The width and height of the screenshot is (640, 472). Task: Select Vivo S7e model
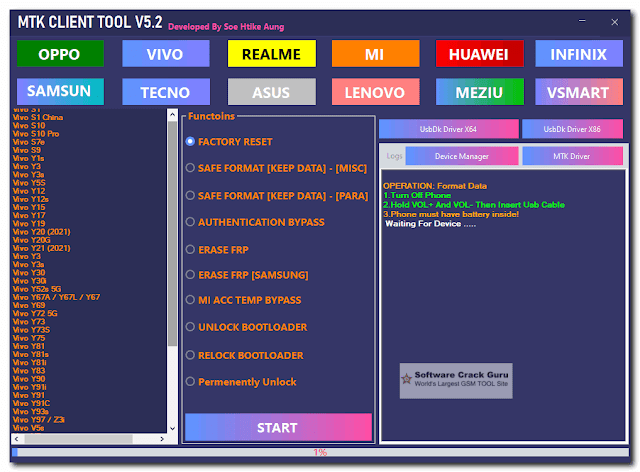coord(29,142)
